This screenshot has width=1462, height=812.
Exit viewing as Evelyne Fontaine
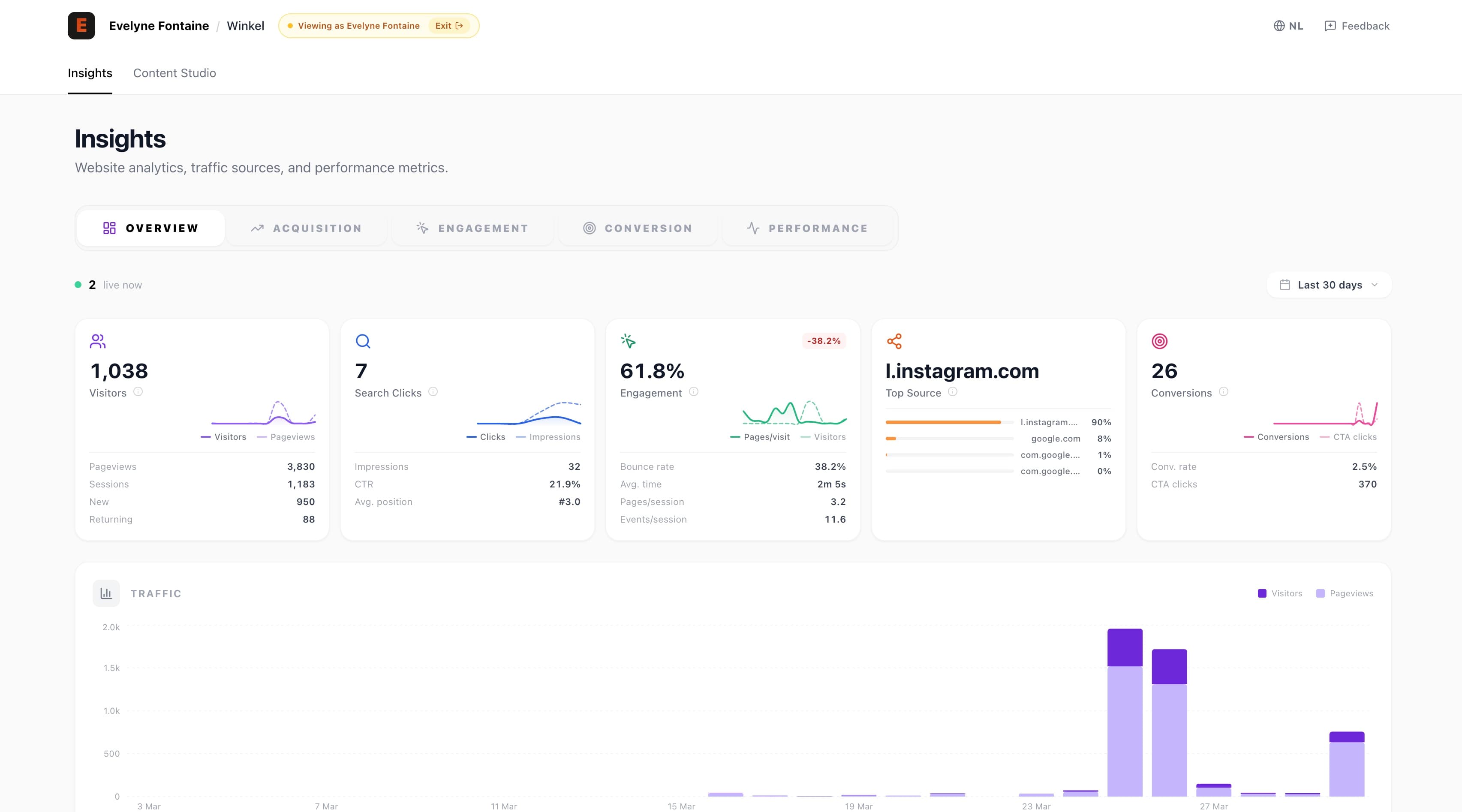point(449,25)
